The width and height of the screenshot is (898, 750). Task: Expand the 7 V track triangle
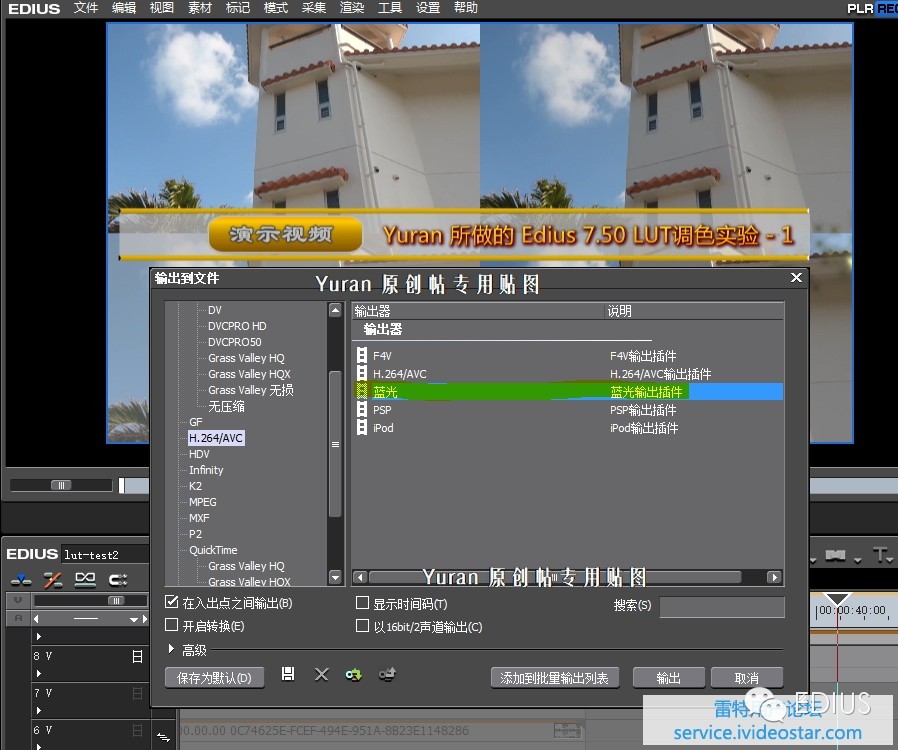point(39,711)
